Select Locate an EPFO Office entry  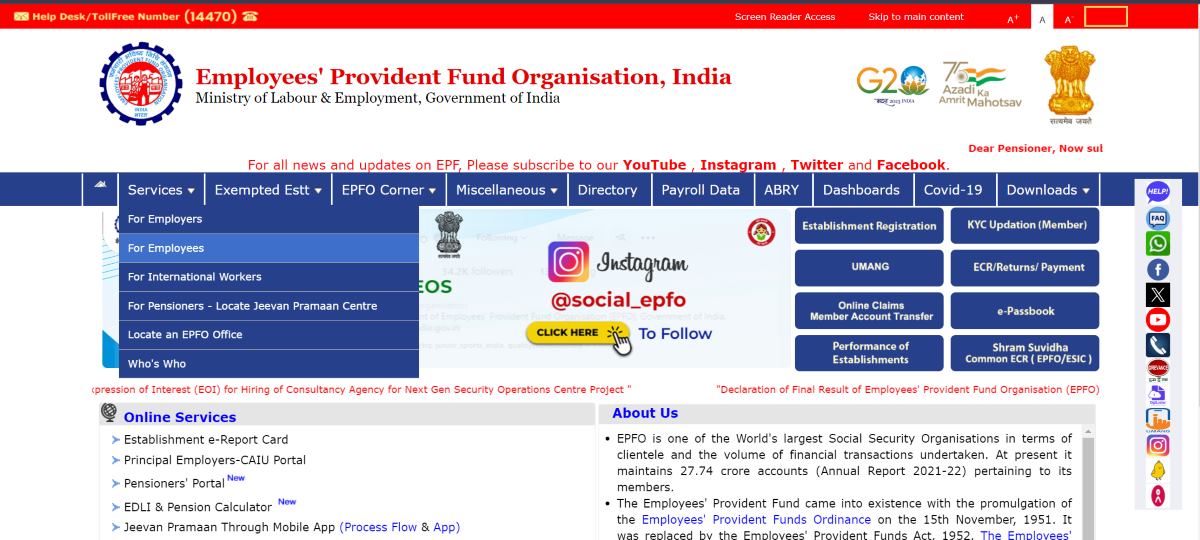268,335
